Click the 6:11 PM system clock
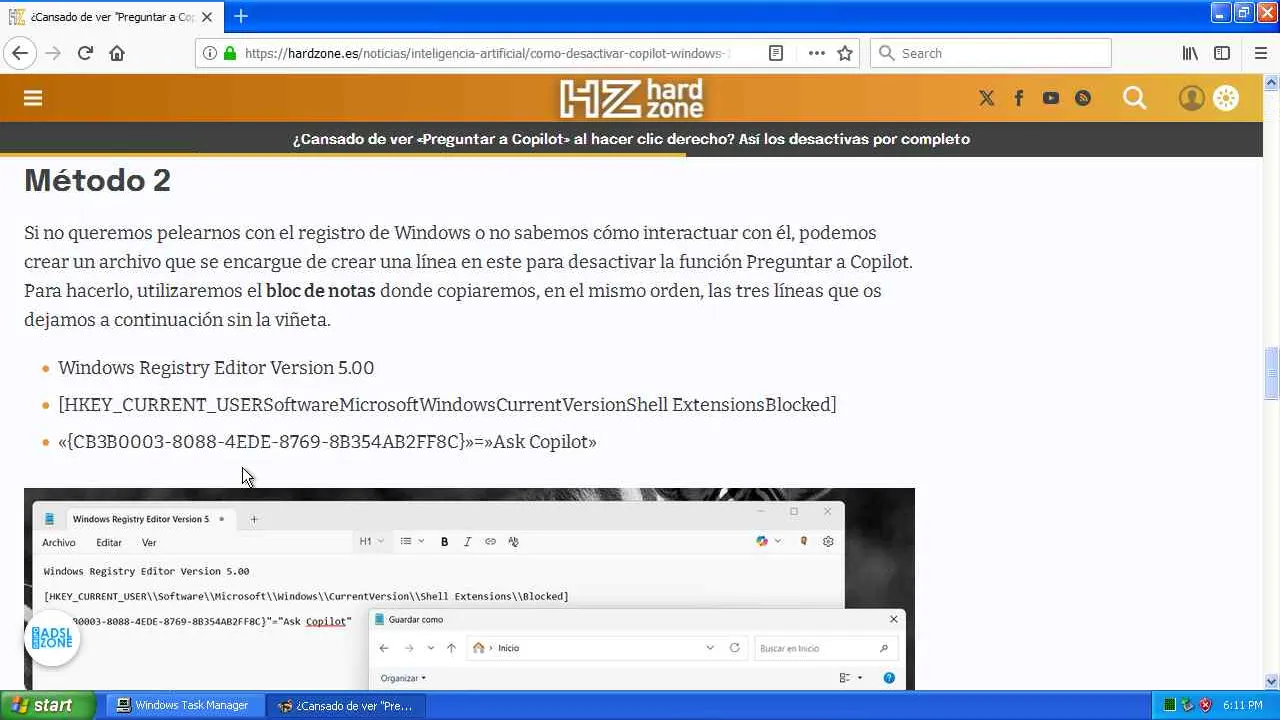 (1242, 705)
